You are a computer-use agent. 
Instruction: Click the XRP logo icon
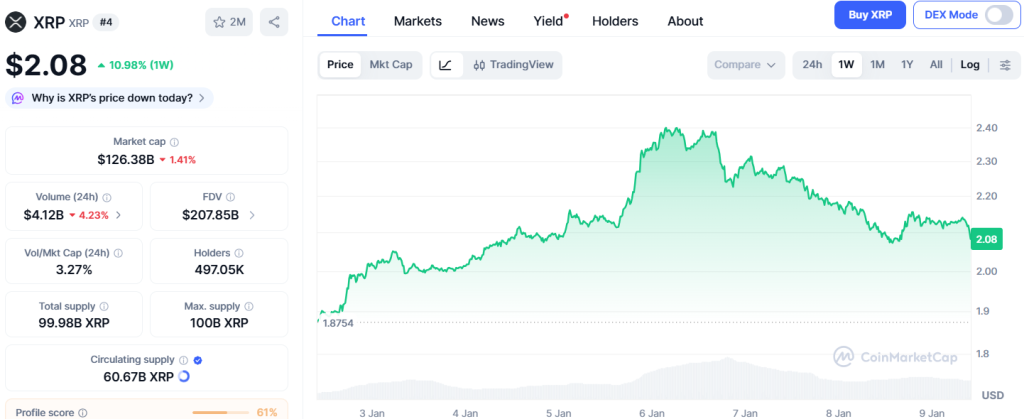tap(15, 21)
